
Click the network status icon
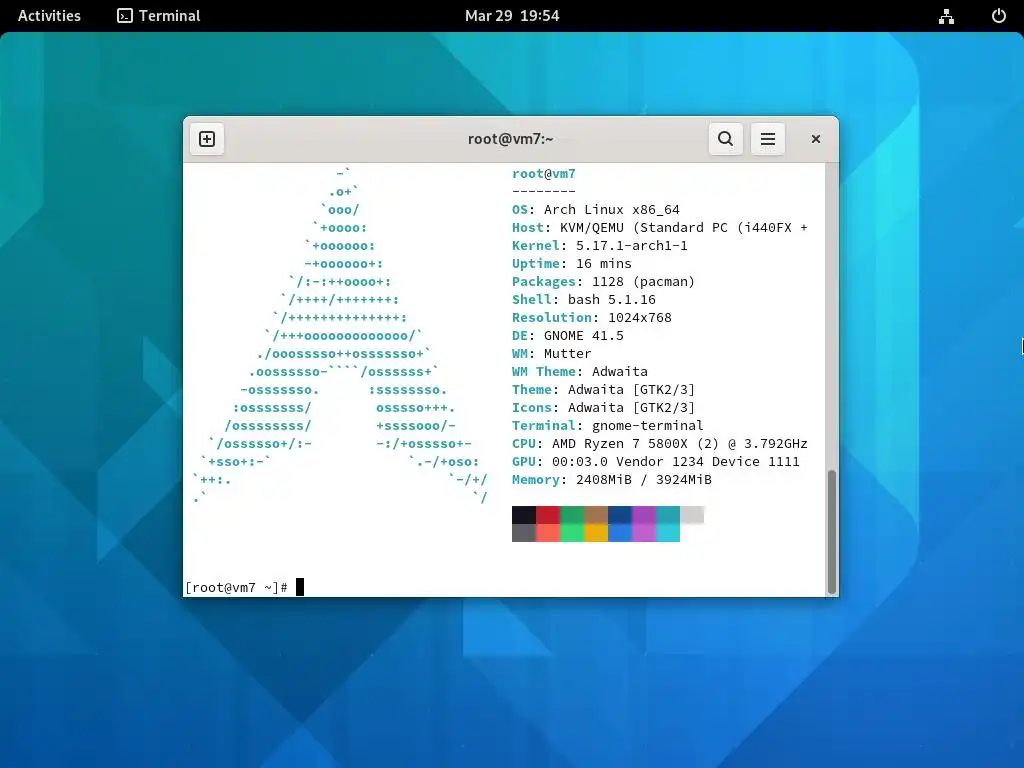pyautogui.click(x=946, y=16)
